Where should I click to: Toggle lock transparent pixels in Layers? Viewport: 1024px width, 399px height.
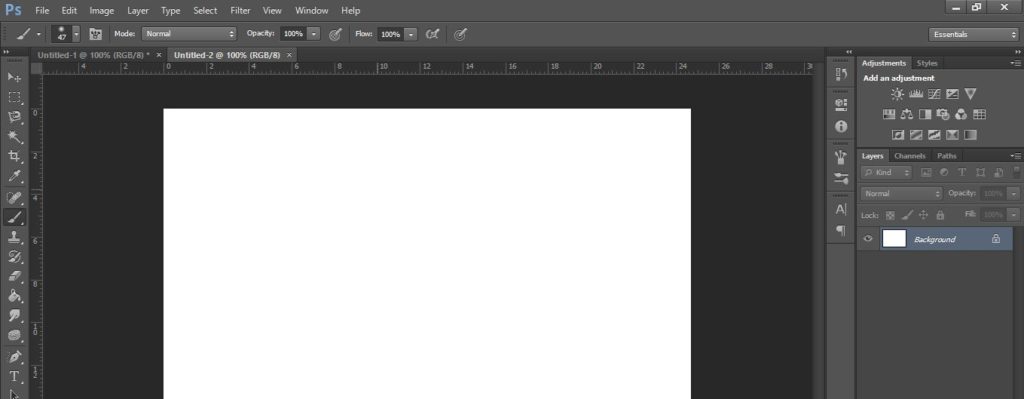pos(889,215)
